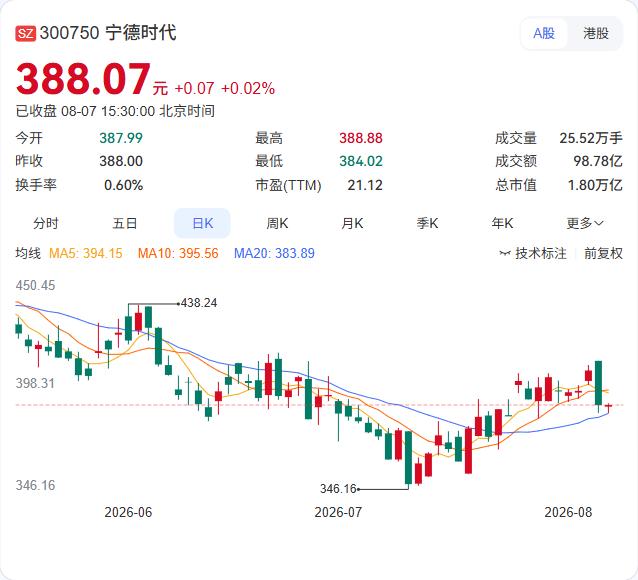Click the current price 388.07
Image resolution: width=638 pixels, height=580 pixels.
click(83, 79)
